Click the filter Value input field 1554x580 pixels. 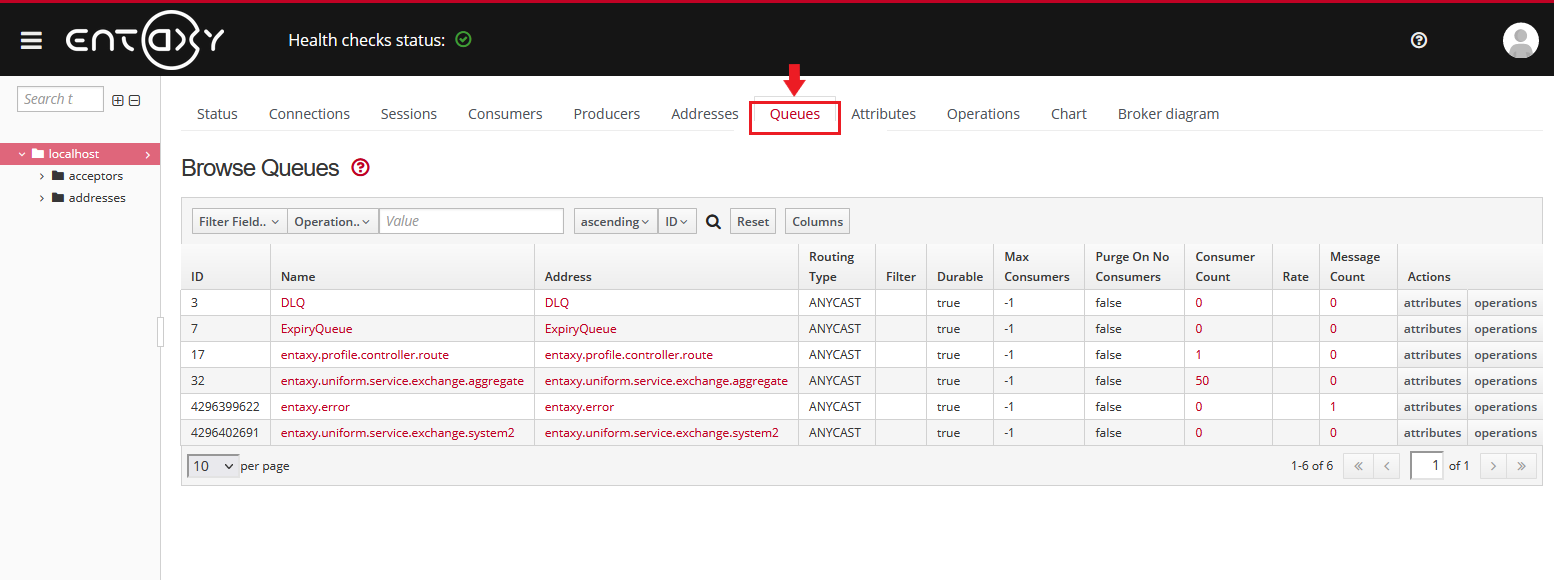(471, 222)
